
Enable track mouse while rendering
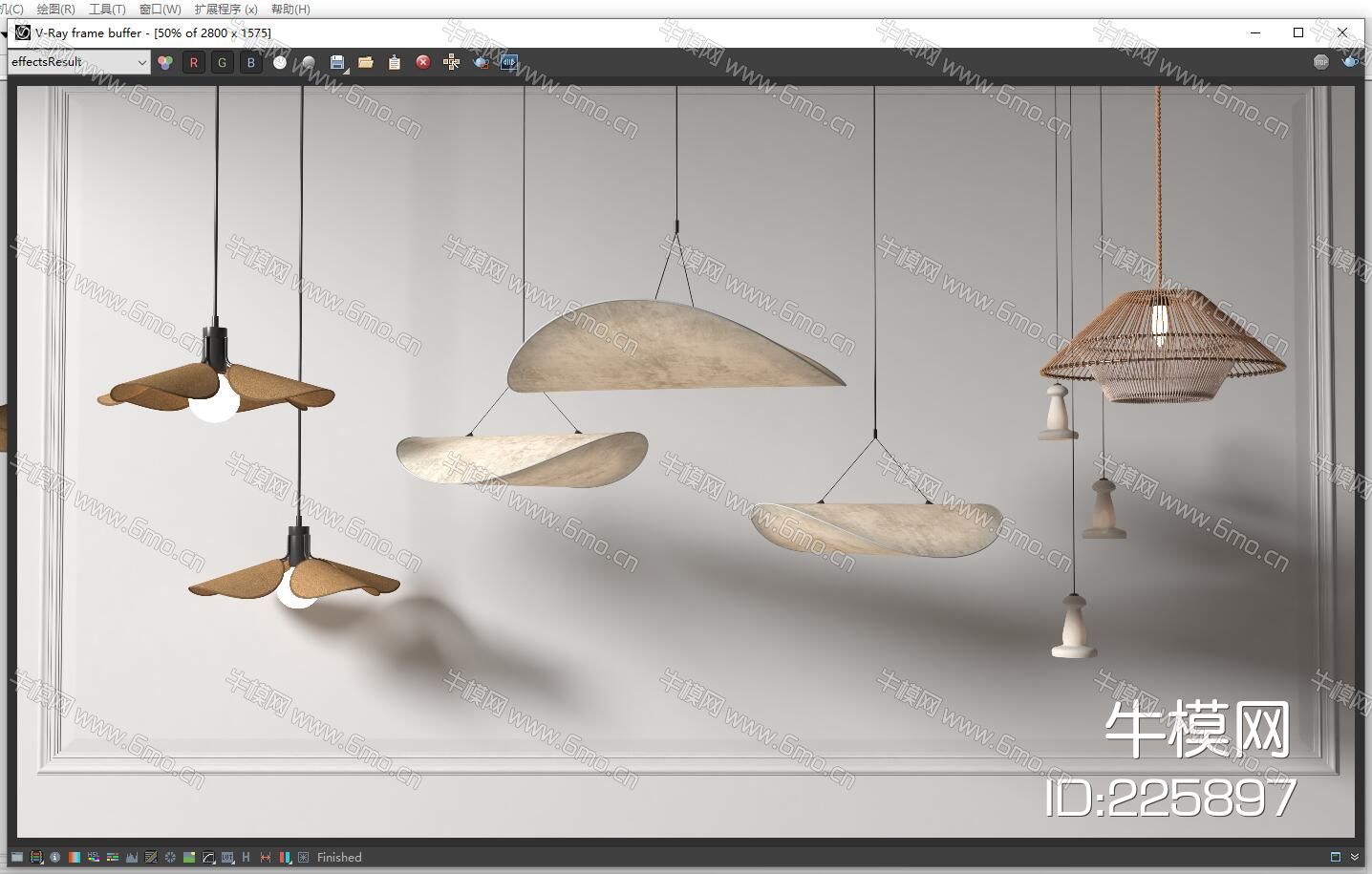tap(452, 63)
